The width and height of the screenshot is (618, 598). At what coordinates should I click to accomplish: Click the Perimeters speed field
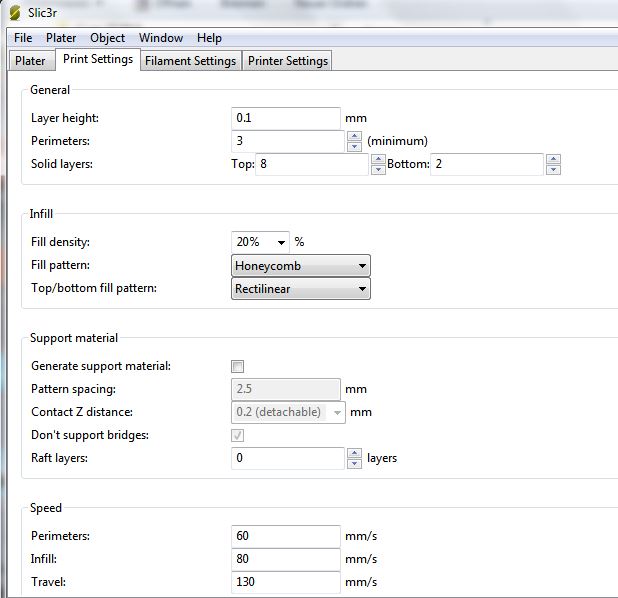(286, 536)
